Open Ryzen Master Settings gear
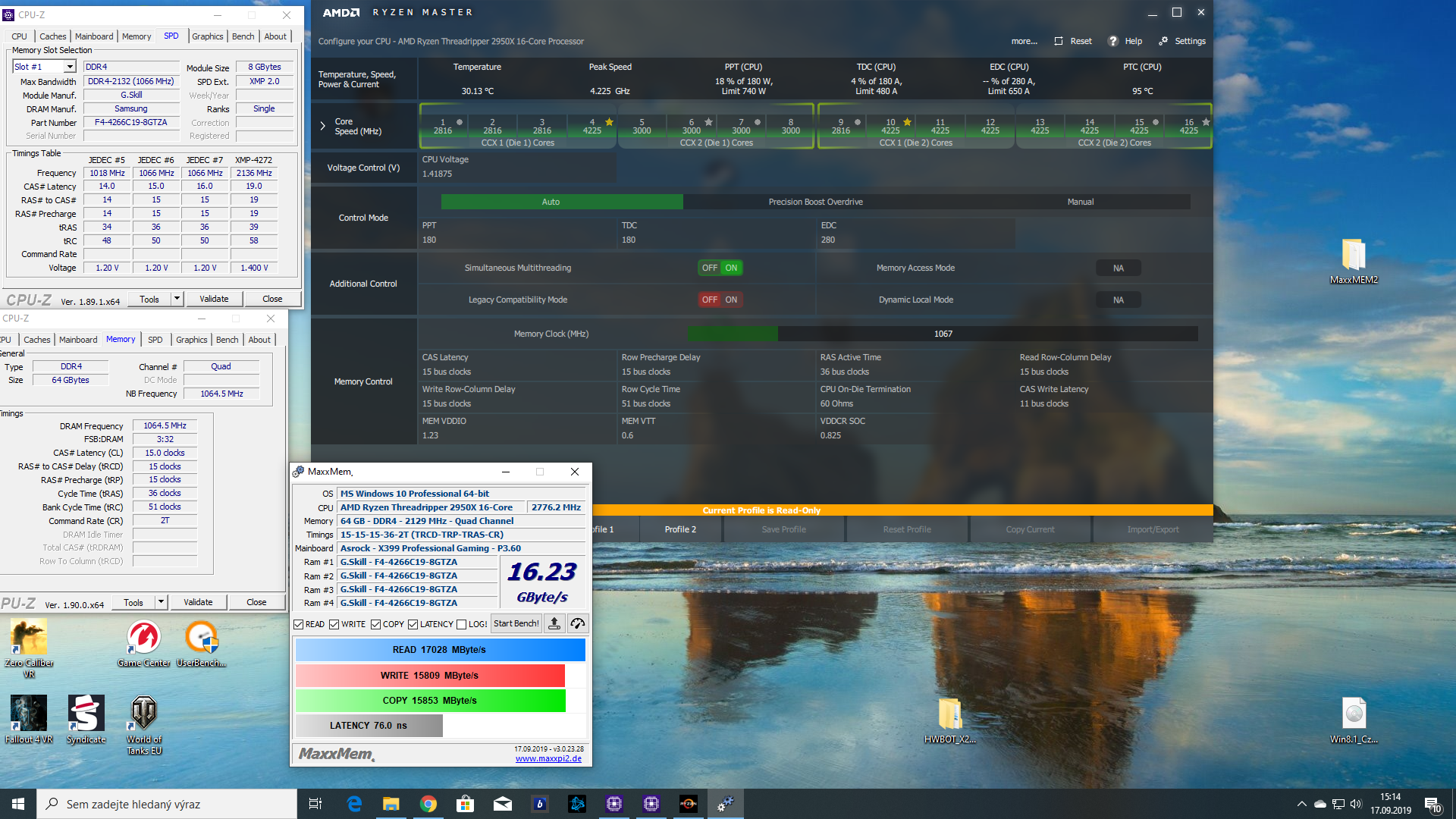 (1163, 41)
